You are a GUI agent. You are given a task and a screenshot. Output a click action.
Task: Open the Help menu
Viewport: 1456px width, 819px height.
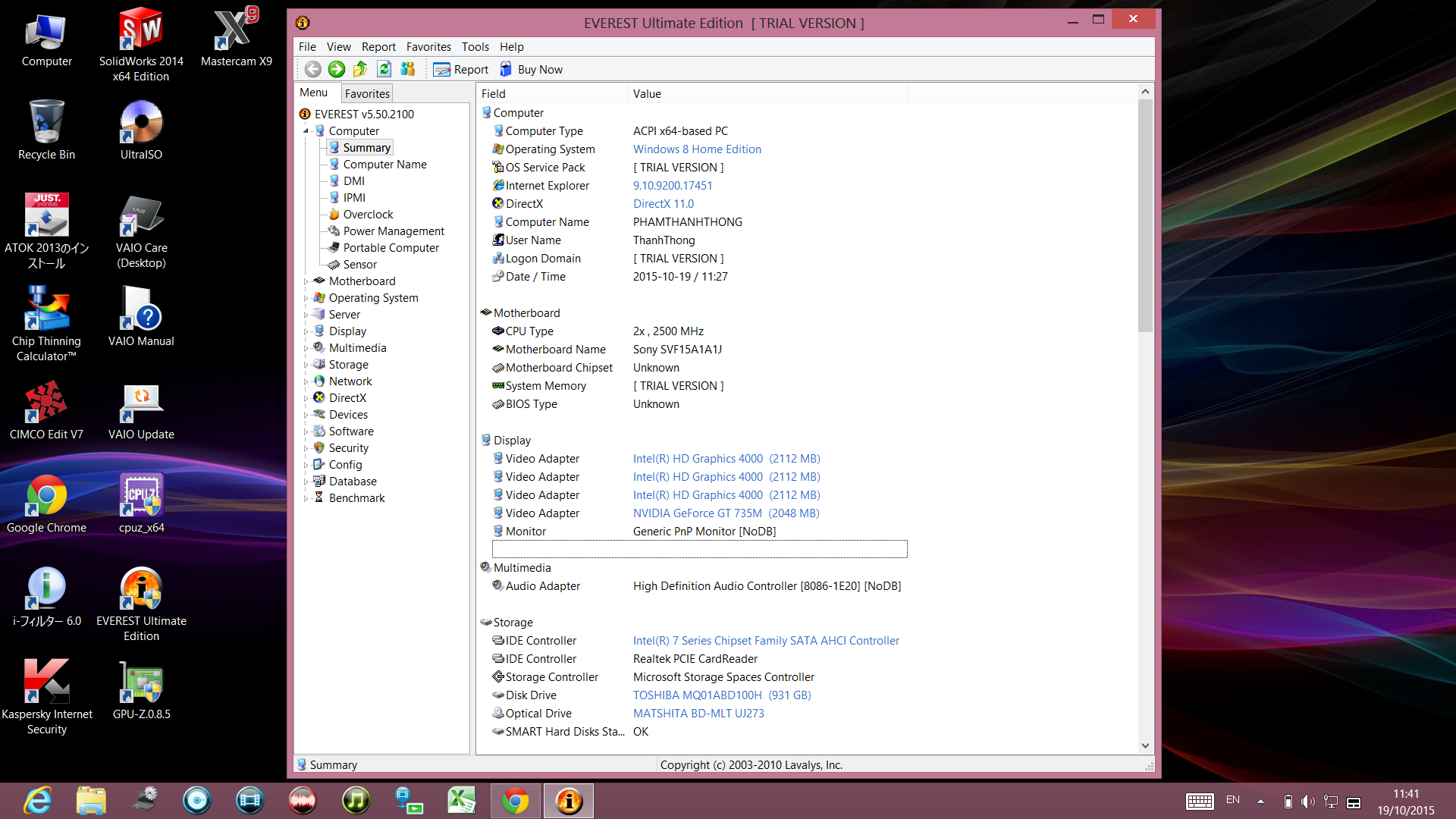511,47
